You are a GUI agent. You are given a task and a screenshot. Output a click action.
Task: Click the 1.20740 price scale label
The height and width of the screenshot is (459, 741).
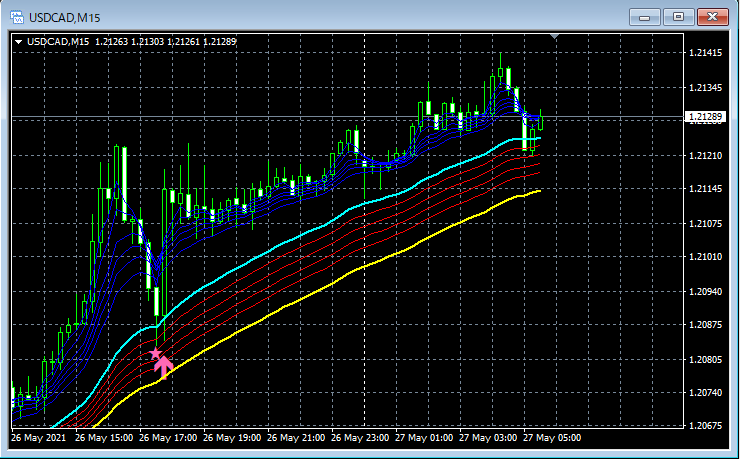706,393
